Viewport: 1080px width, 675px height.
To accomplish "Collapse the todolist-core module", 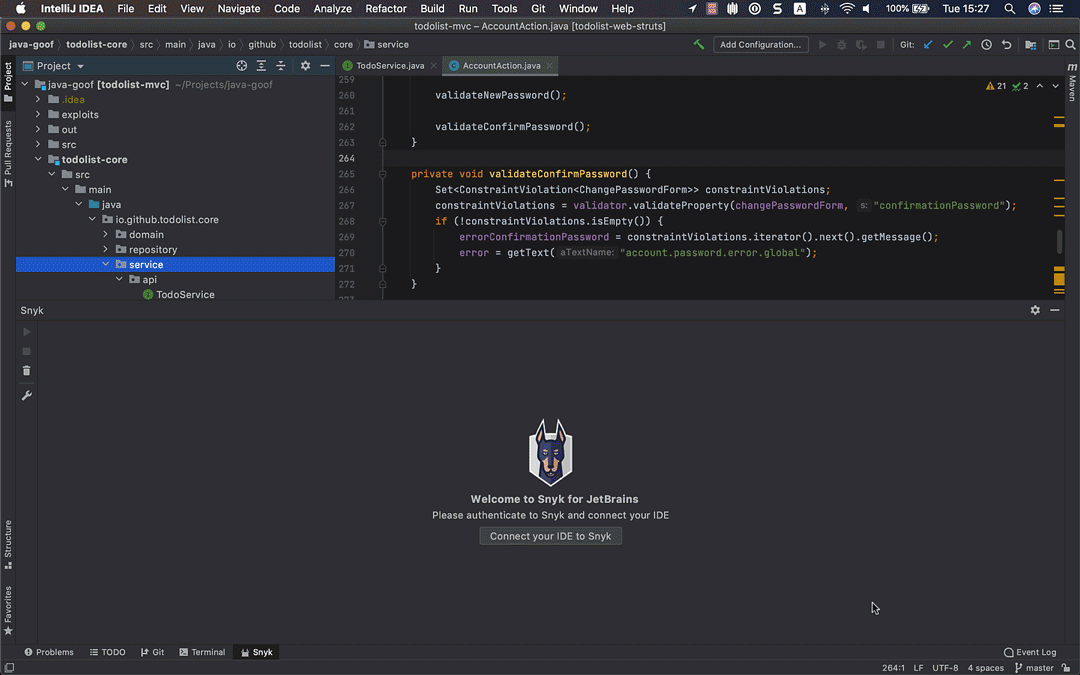I will [38, 160].
